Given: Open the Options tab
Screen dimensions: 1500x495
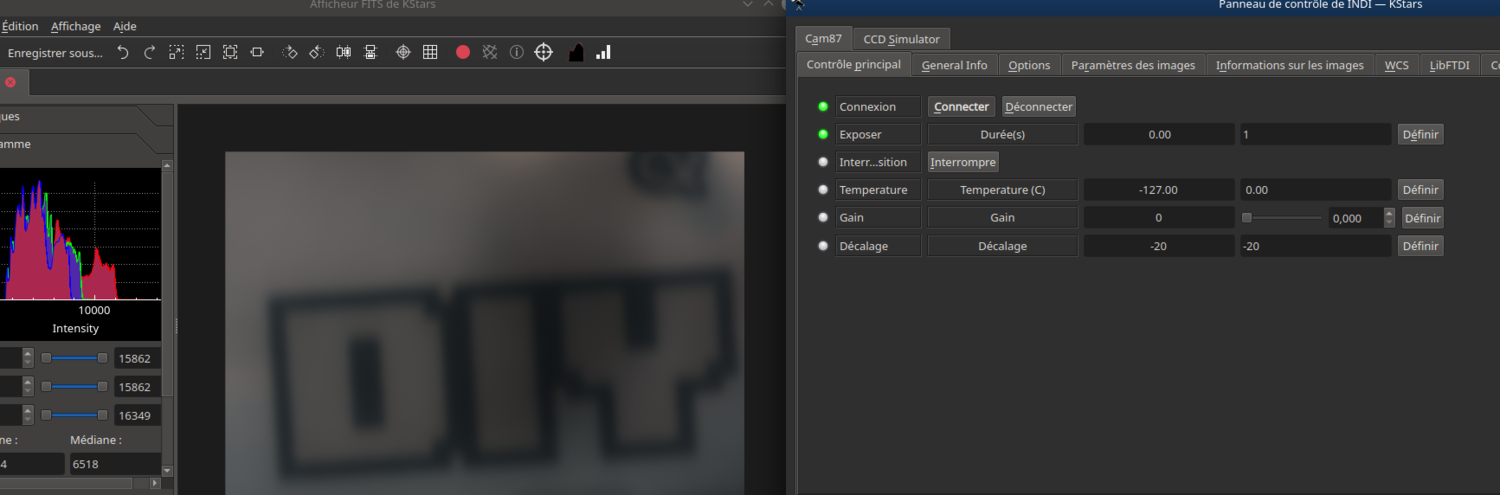Looking at the screenshot, I should coord(1029,65).
